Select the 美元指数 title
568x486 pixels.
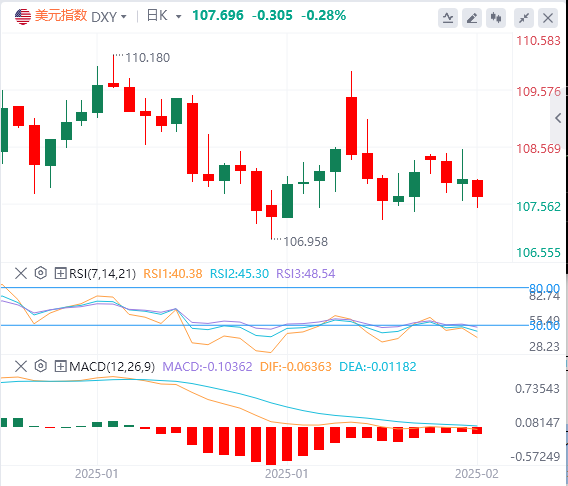click(61, 16)
